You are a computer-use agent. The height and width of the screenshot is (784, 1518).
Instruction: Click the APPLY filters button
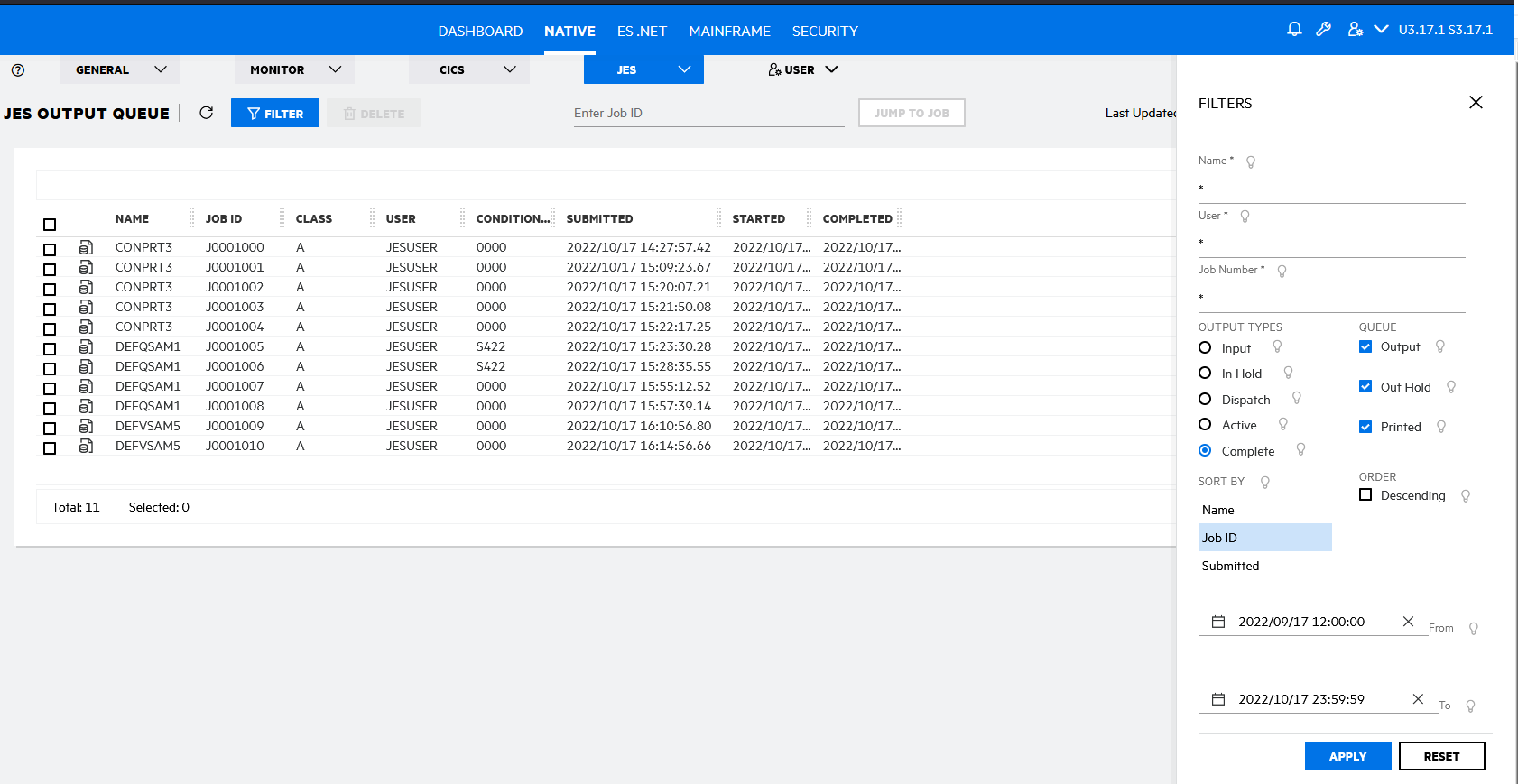(x=1347, y=756)
